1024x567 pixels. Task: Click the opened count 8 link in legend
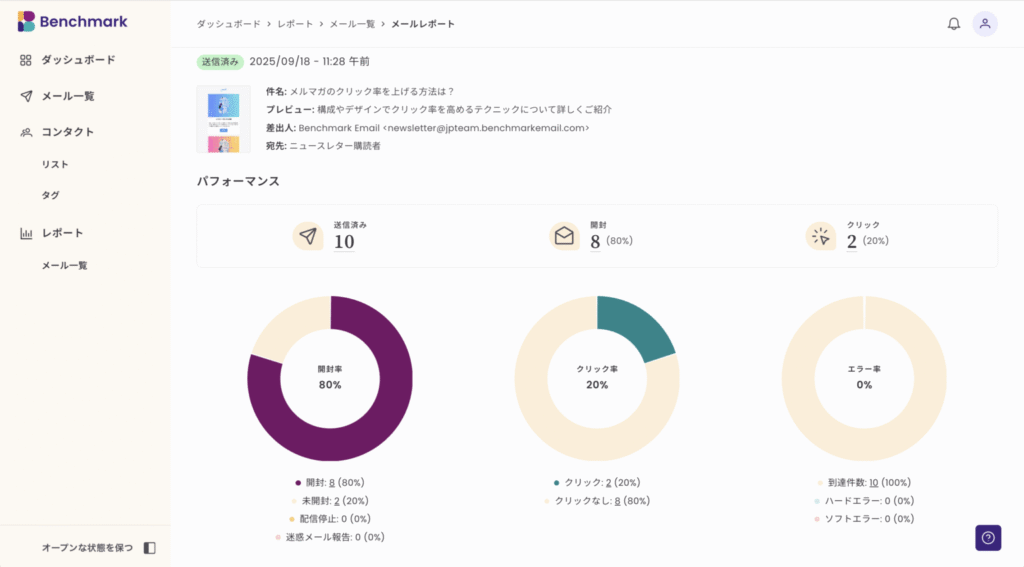tap(331, 482)
